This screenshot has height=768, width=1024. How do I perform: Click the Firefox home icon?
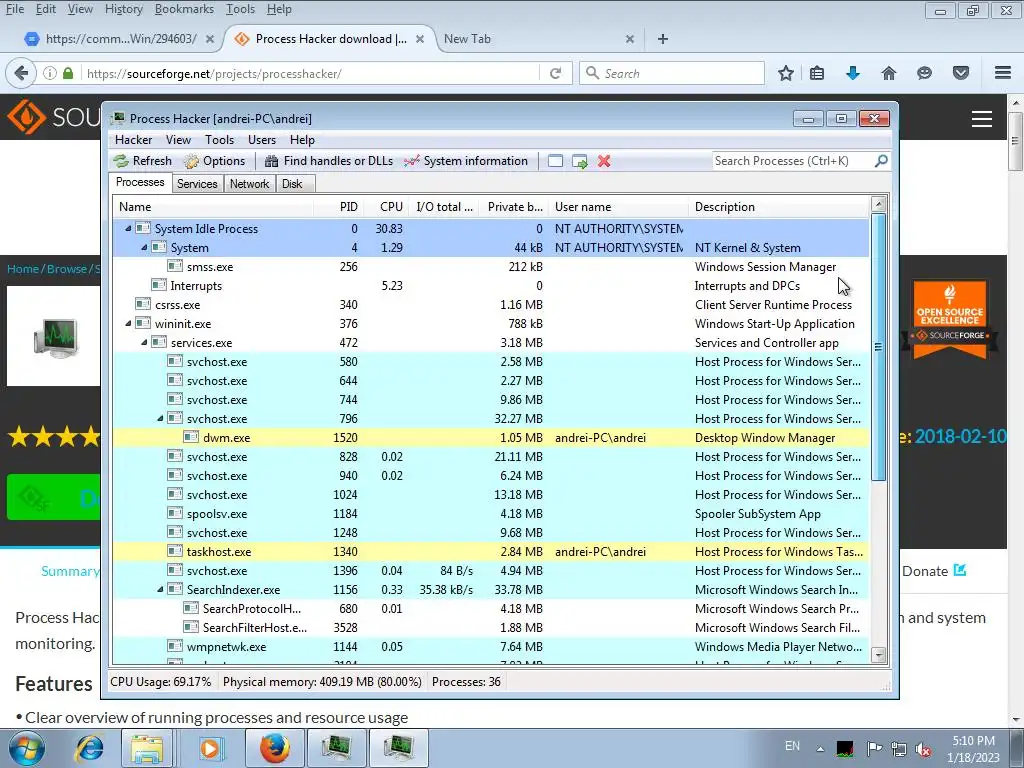pyautogui.click(x=889, y=73)
